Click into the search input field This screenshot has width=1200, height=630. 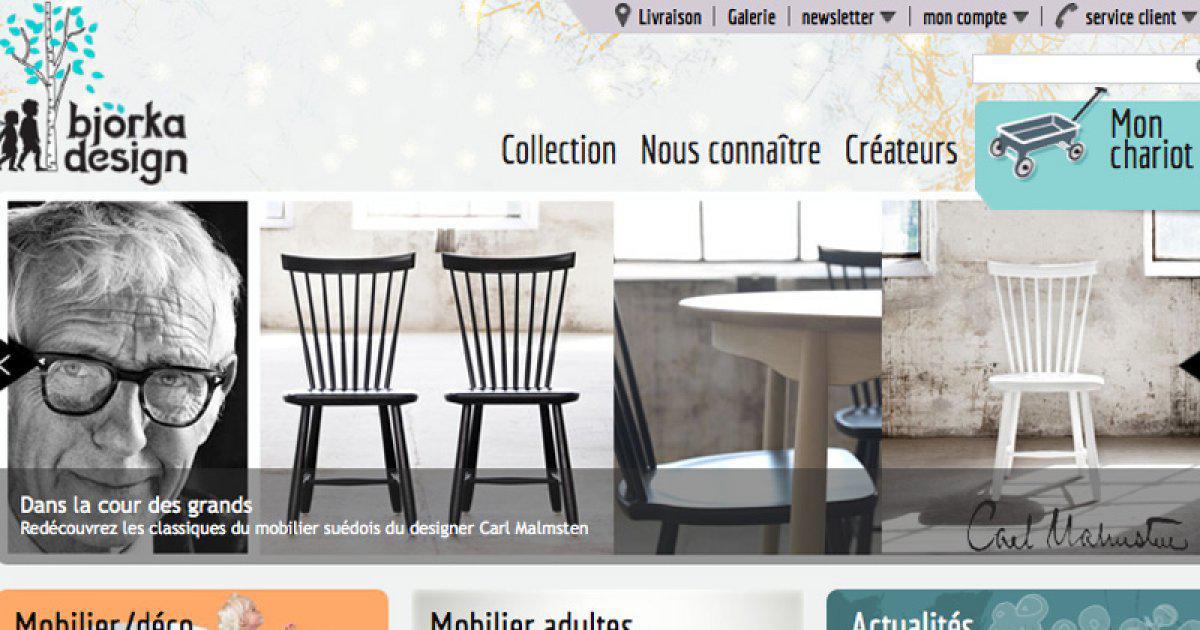(x=1084, y=69)
